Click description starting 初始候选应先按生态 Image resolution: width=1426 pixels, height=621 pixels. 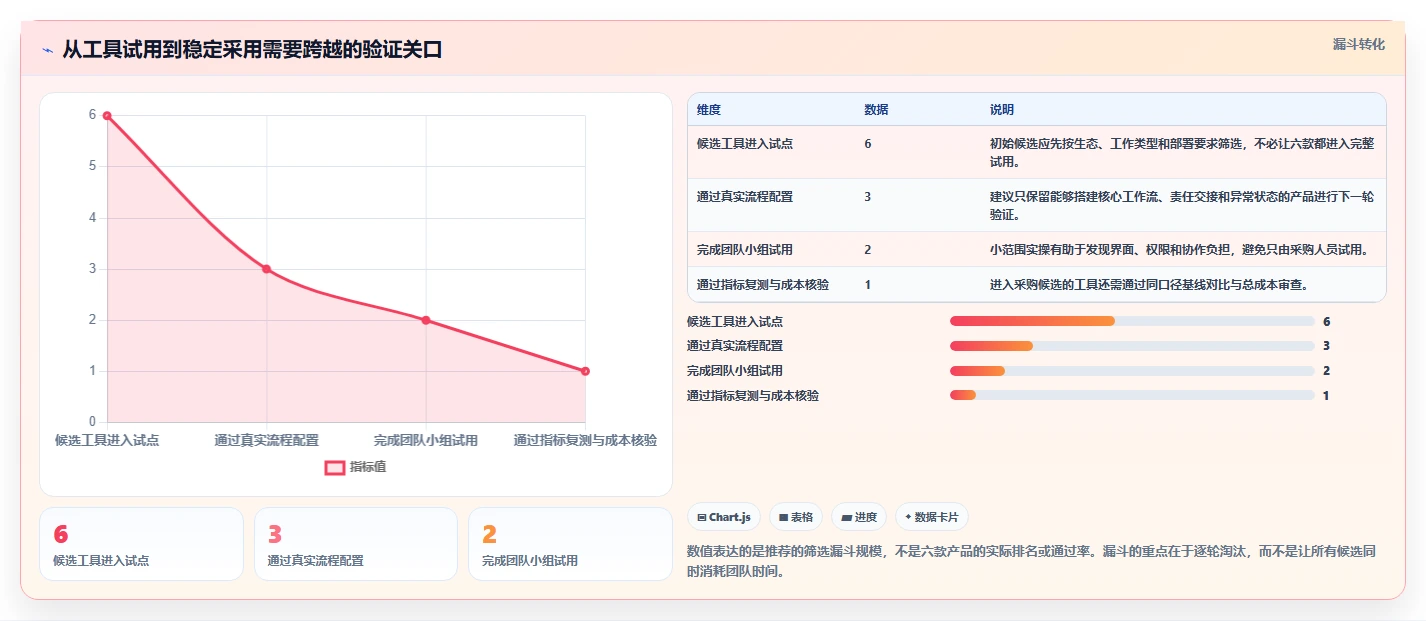click(1182, 153)
